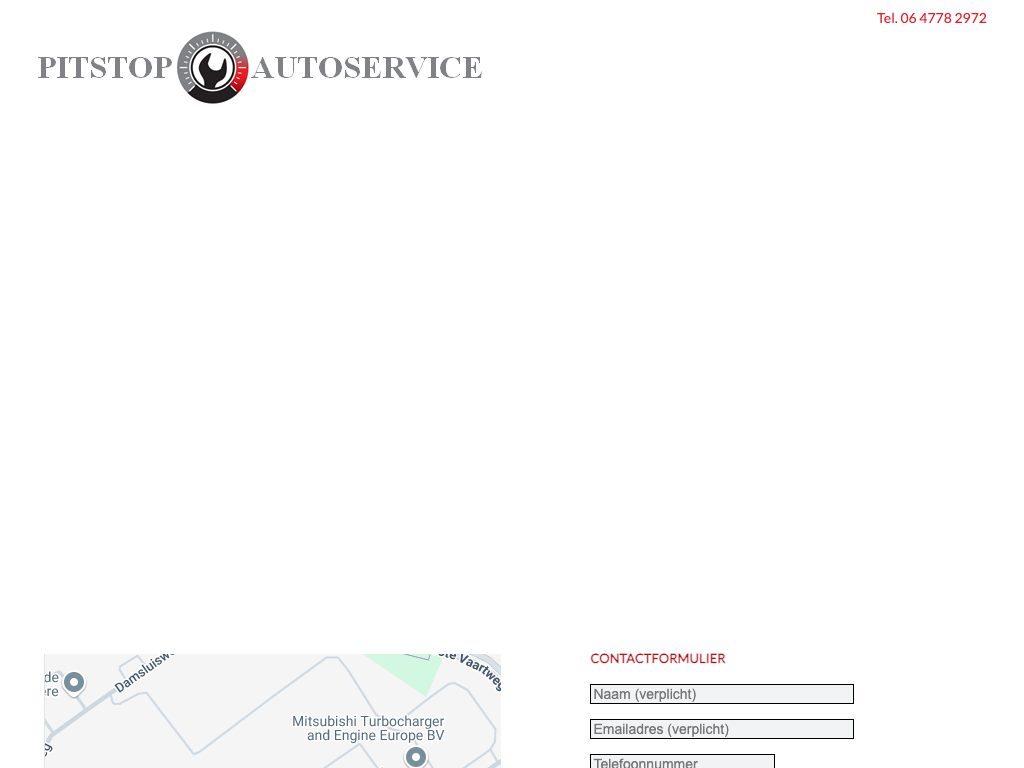Focus the Naam (verplicht) input field
The image size is (1024, 768).
[721, 694]
